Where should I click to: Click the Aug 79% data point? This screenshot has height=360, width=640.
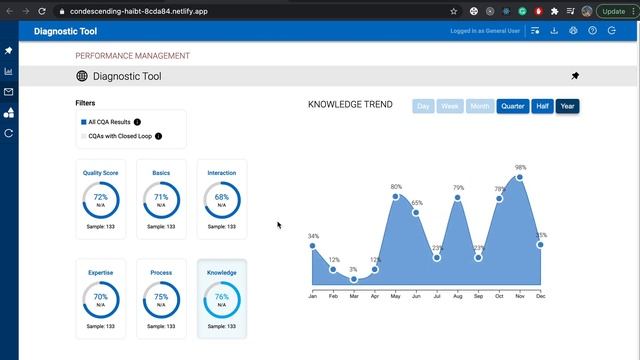pos(458,198)
